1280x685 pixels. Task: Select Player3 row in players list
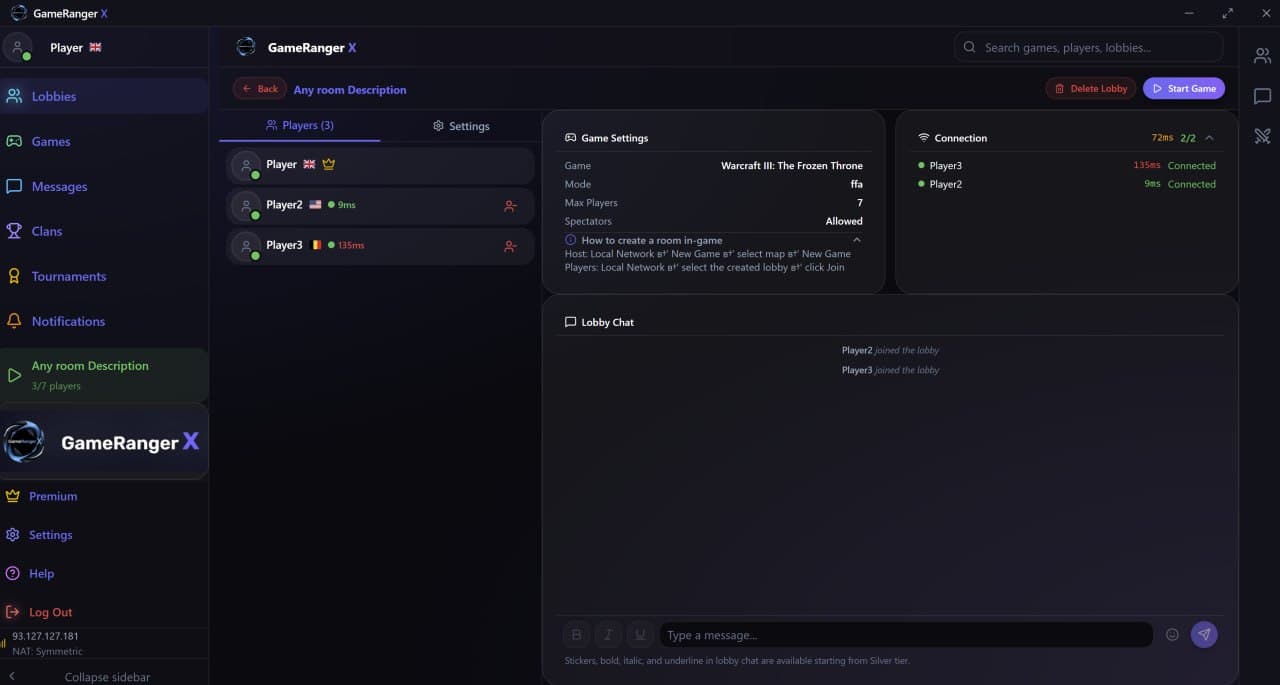point(380,245)
